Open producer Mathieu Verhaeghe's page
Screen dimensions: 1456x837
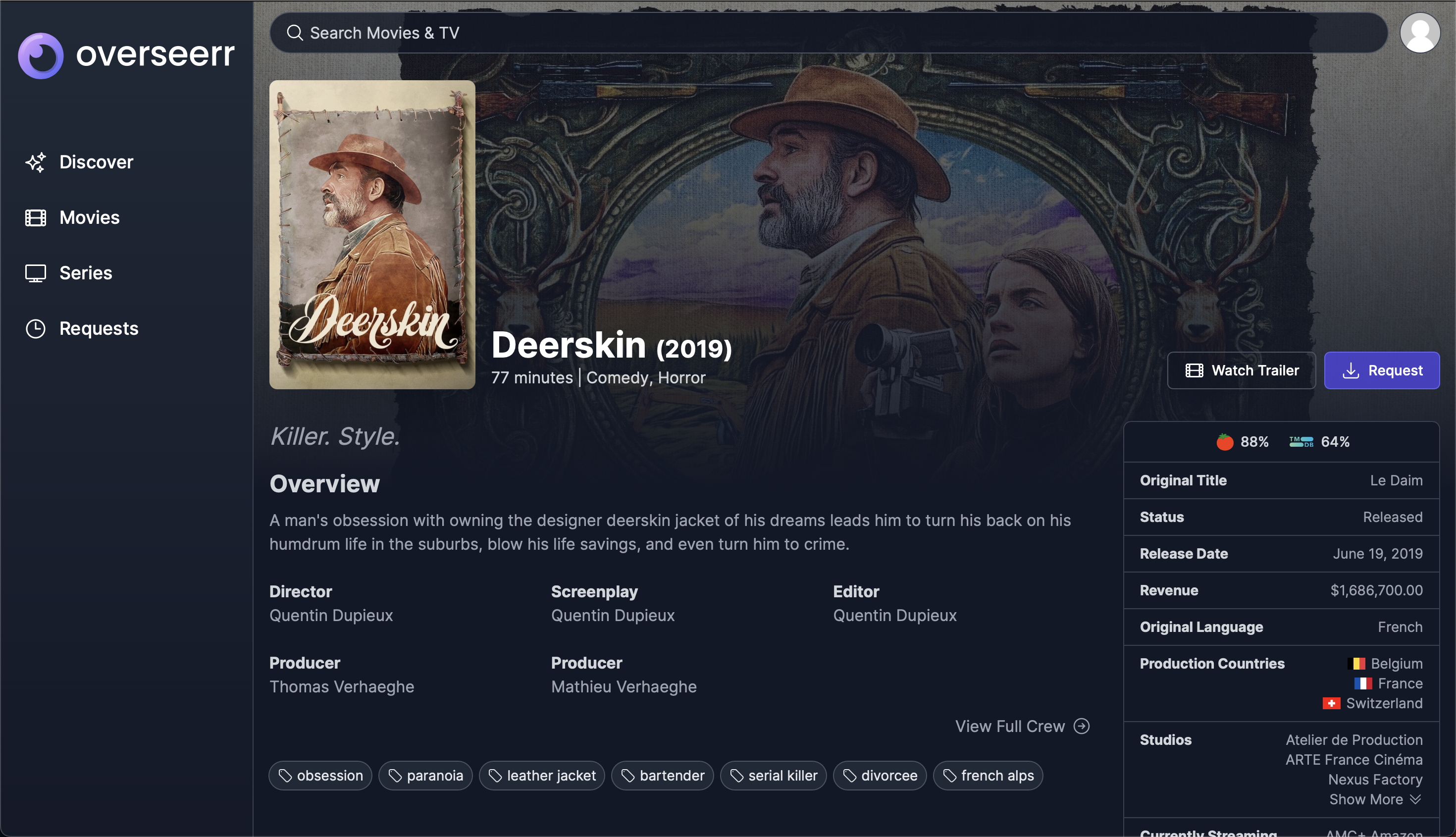(624, 687)
